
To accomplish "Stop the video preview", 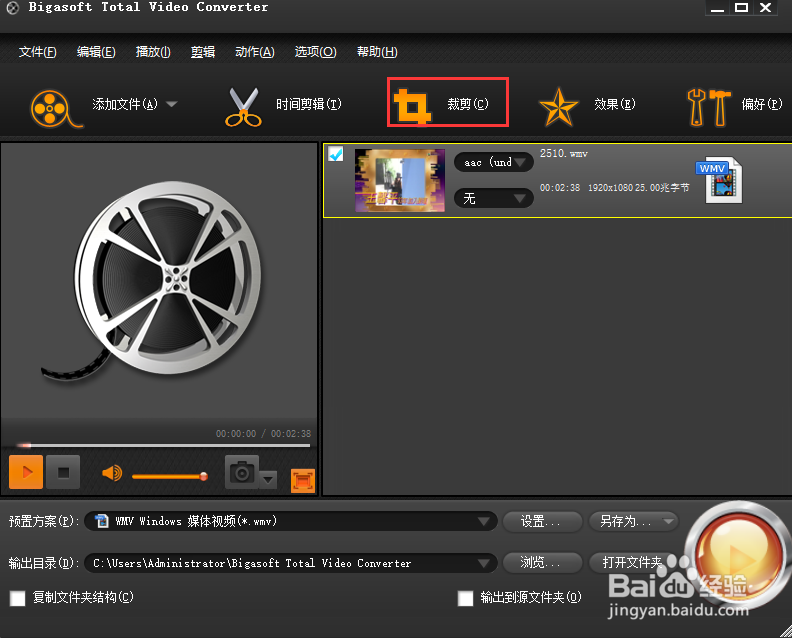I will 63,472.
